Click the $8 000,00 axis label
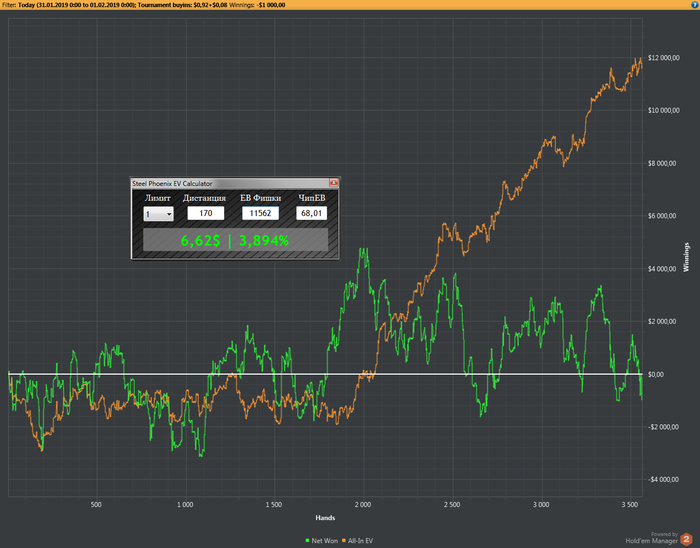700x548 pixels. pos(662,163)
